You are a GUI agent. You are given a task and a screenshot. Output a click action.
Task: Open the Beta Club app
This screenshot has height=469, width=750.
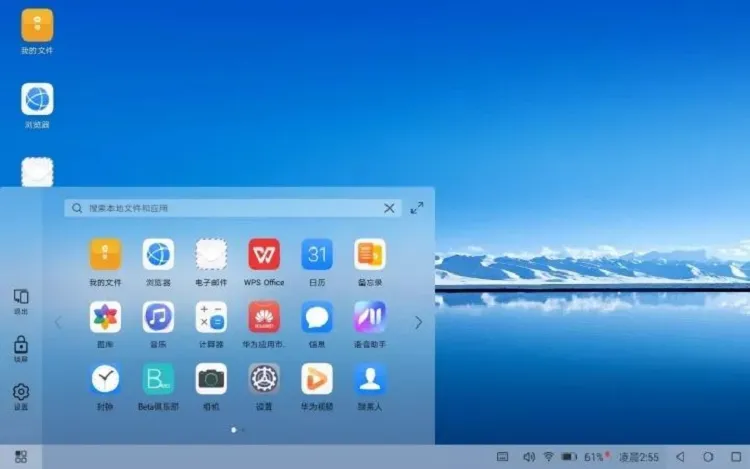coord(158,379)
